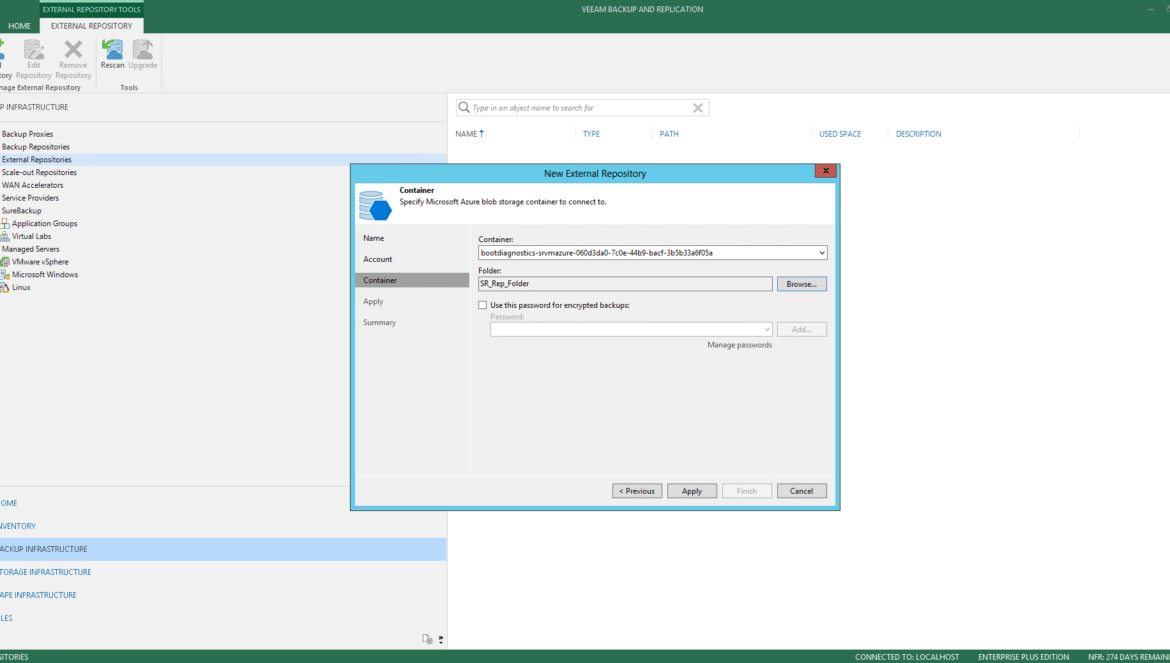Click the Add... password button

tap(801, 330)
